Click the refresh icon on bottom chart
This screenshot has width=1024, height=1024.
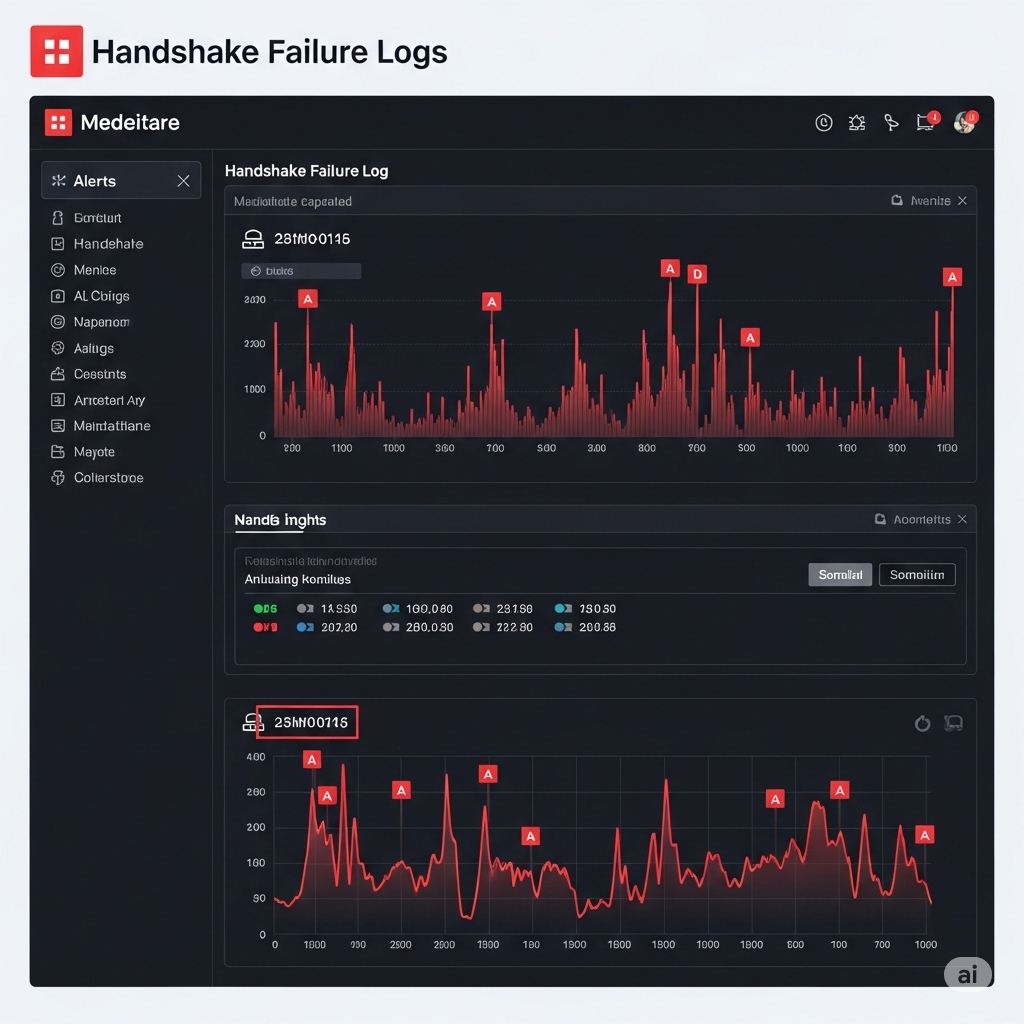click(922, 723)
